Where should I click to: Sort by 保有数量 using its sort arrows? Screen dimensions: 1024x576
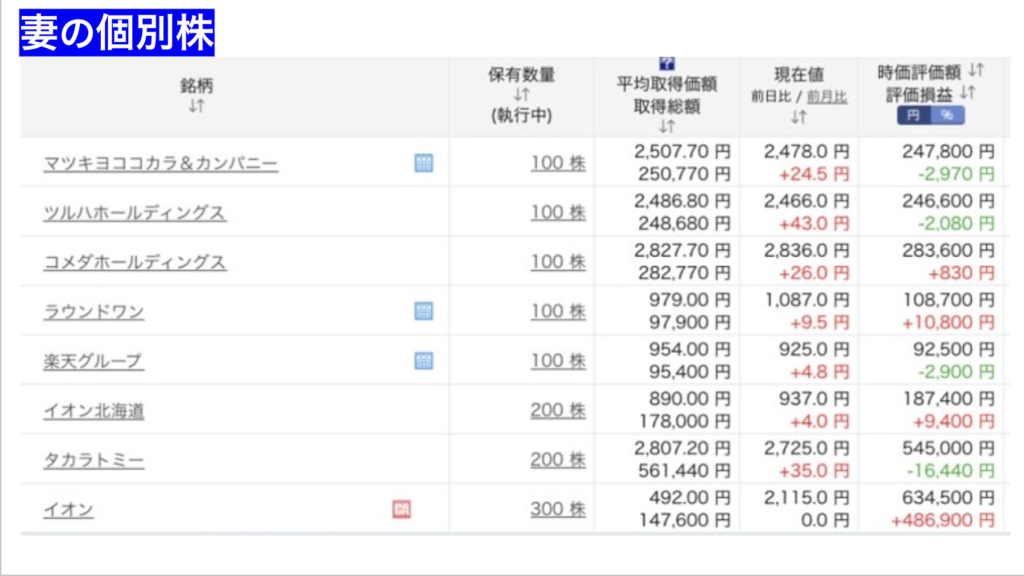(x=521, y=94)
